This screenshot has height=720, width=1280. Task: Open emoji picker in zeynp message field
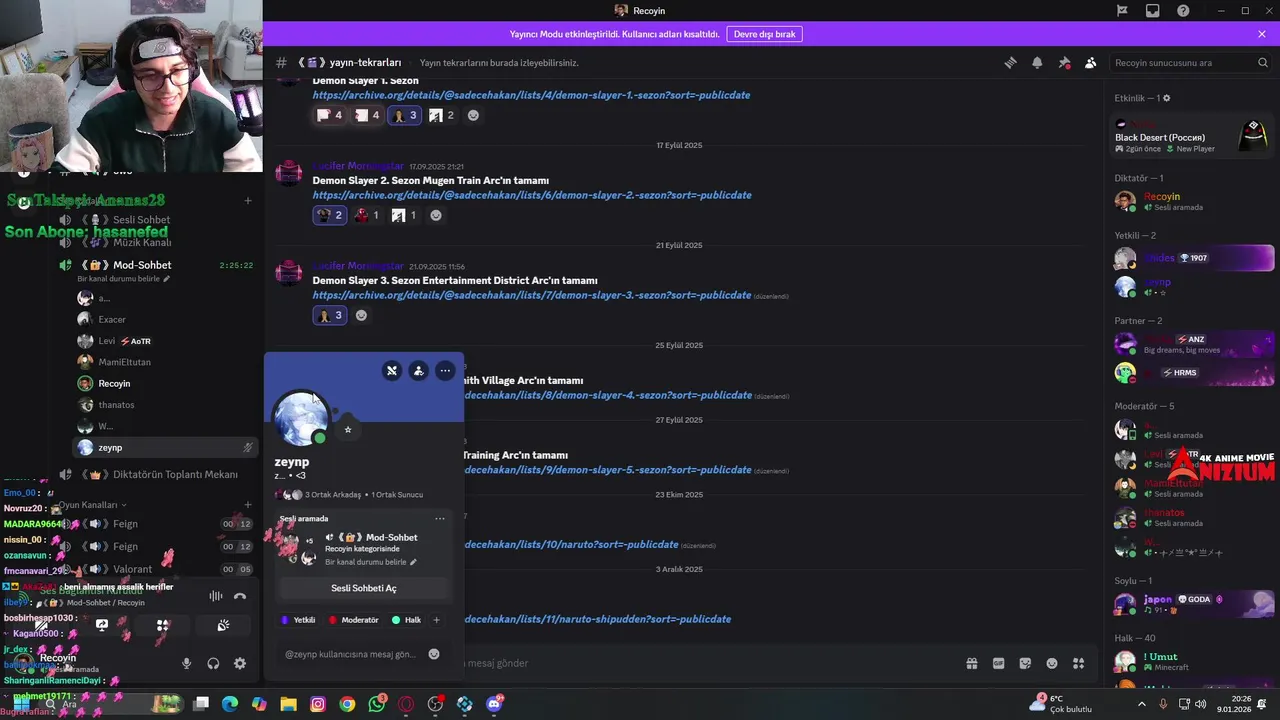click(434, 654)
